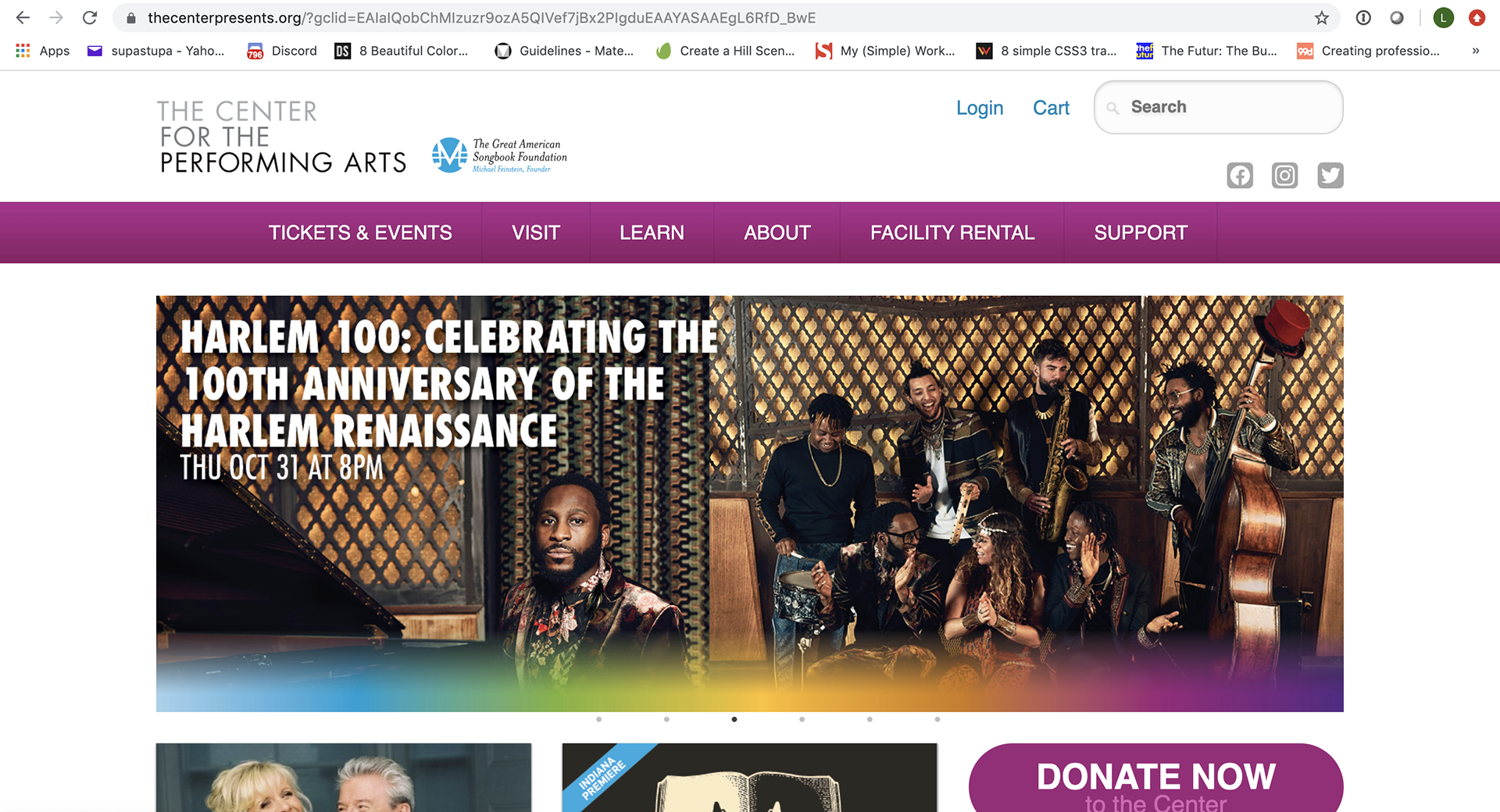Expand the Facility Rental menu
Screen dimensions: 1500x812
tap(952, 233)
